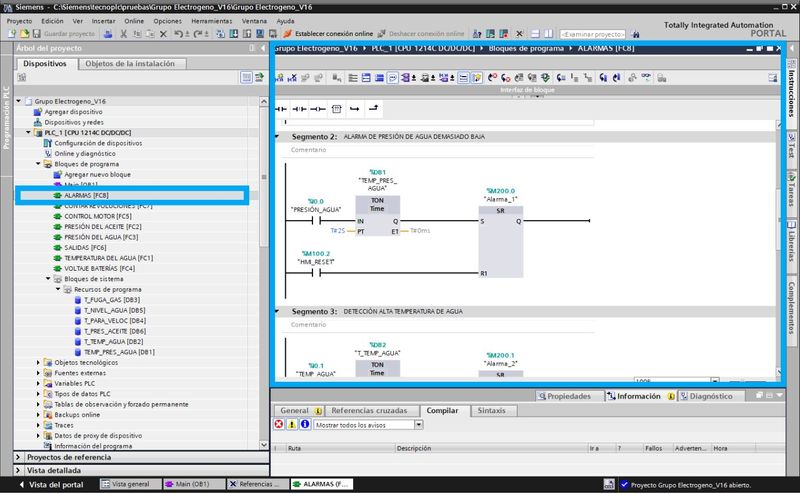
Task: Insert an output coil from favorites
Action: coord(318,109)
